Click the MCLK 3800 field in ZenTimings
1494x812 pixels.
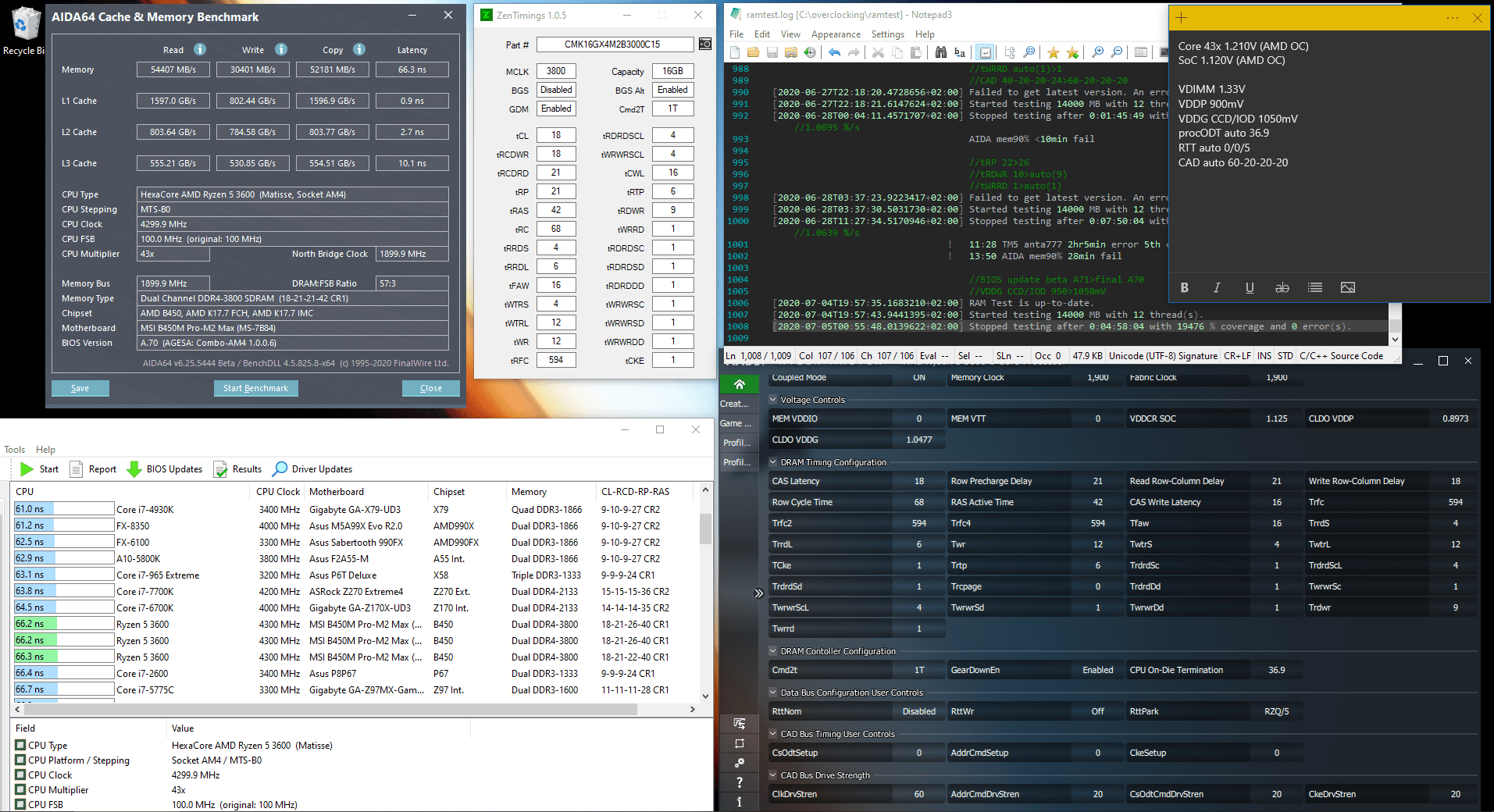pos(556,71)
